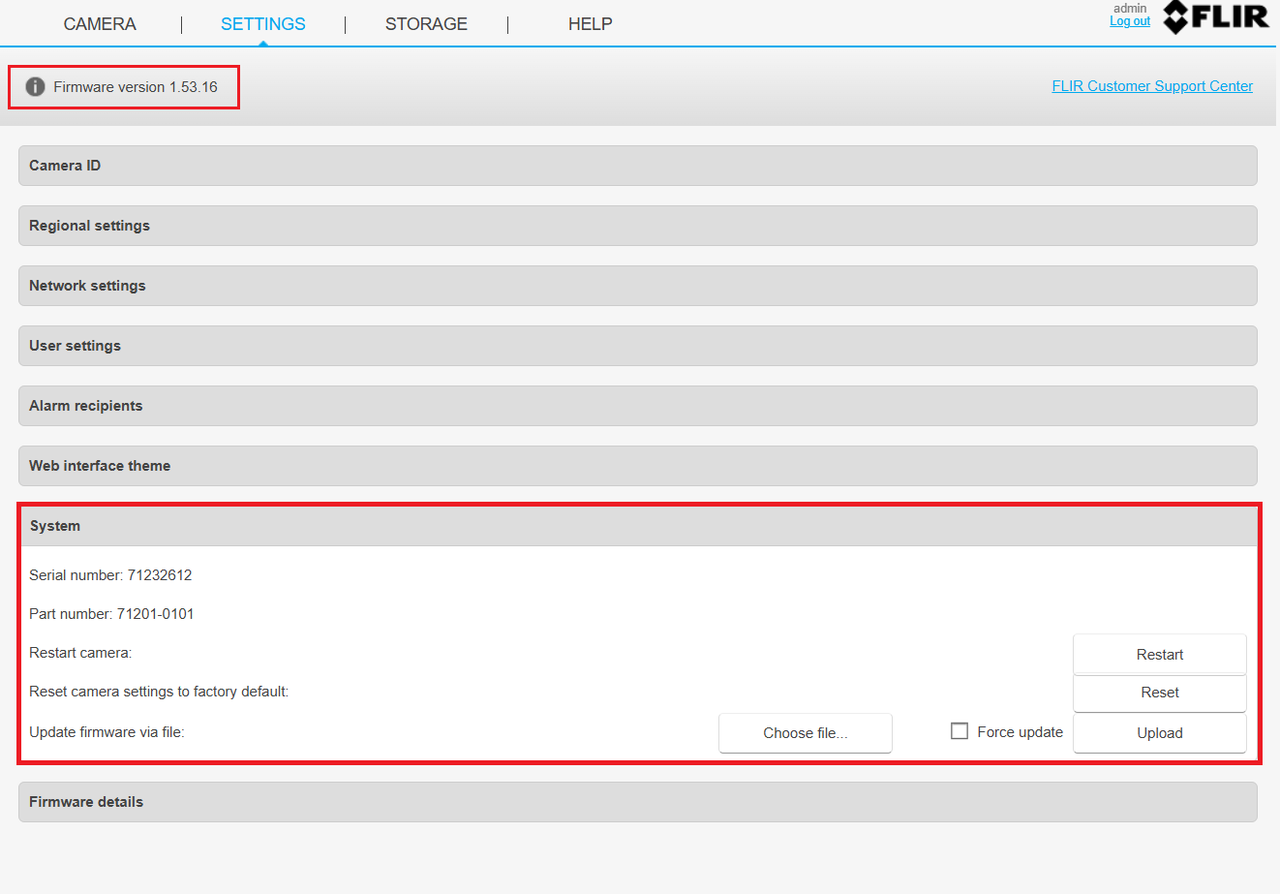The height and width of the screenshot is (894, 1280).
Task: Click the firmware version info icon
Action: coord(35,87)
